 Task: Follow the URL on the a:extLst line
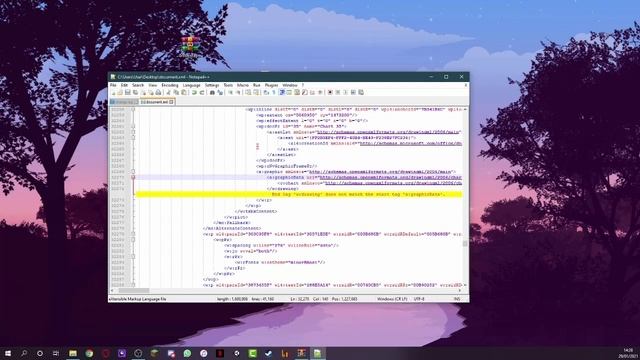[x=389, y=132]
